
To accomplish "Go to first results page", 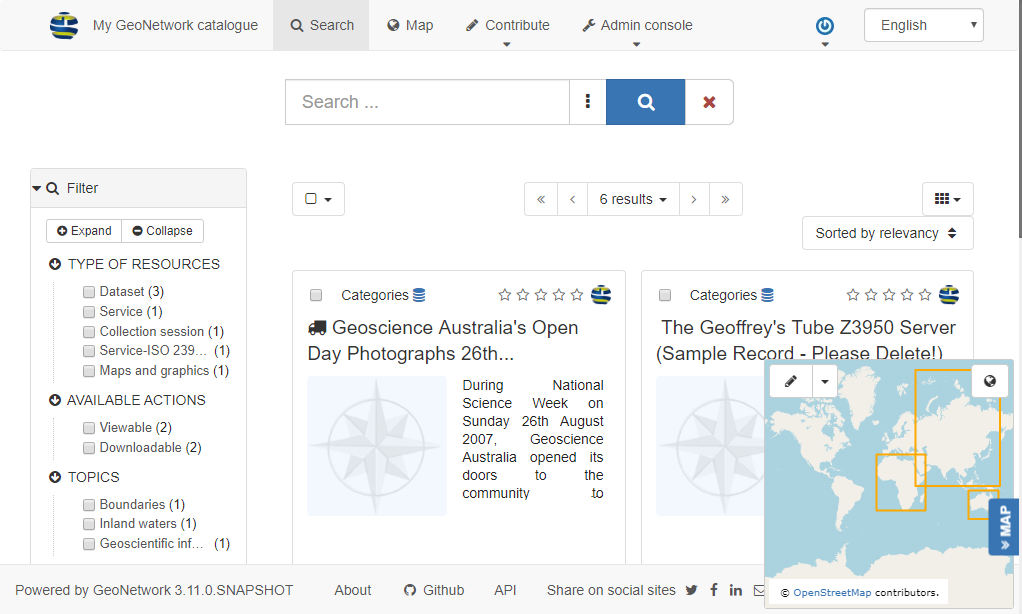I will coord(541,199).
